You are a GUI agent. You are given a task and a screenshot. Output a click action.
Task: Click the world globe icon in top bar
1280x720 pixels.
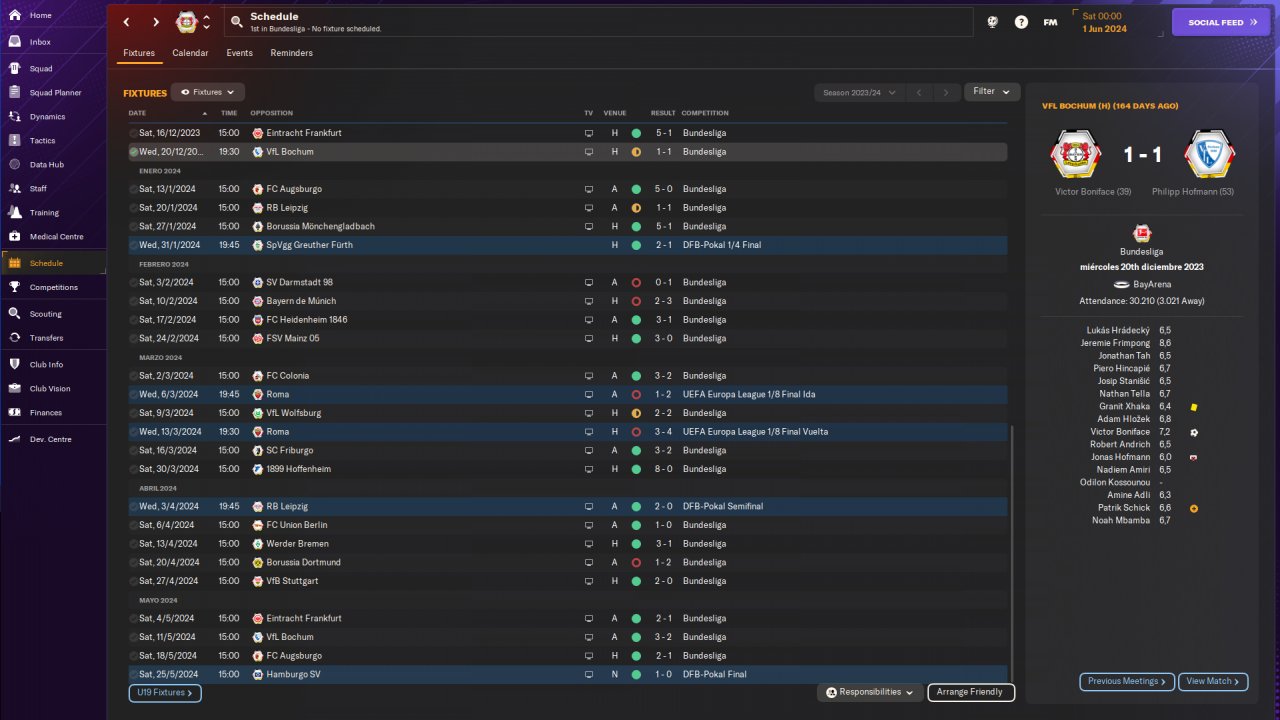point(992,22)
